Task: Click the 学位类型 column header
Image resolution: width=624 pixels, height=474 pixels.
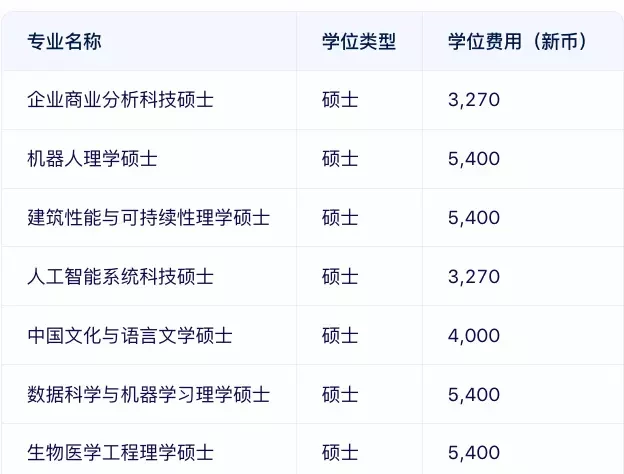Action: 359,41
